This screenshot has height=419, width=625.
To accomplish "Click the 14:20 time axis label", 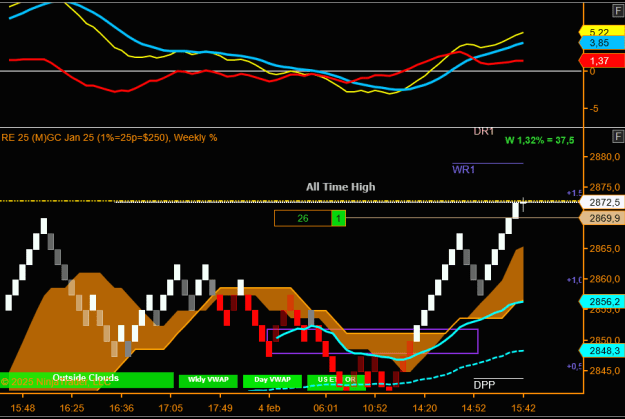I will (x=425, y=408).
